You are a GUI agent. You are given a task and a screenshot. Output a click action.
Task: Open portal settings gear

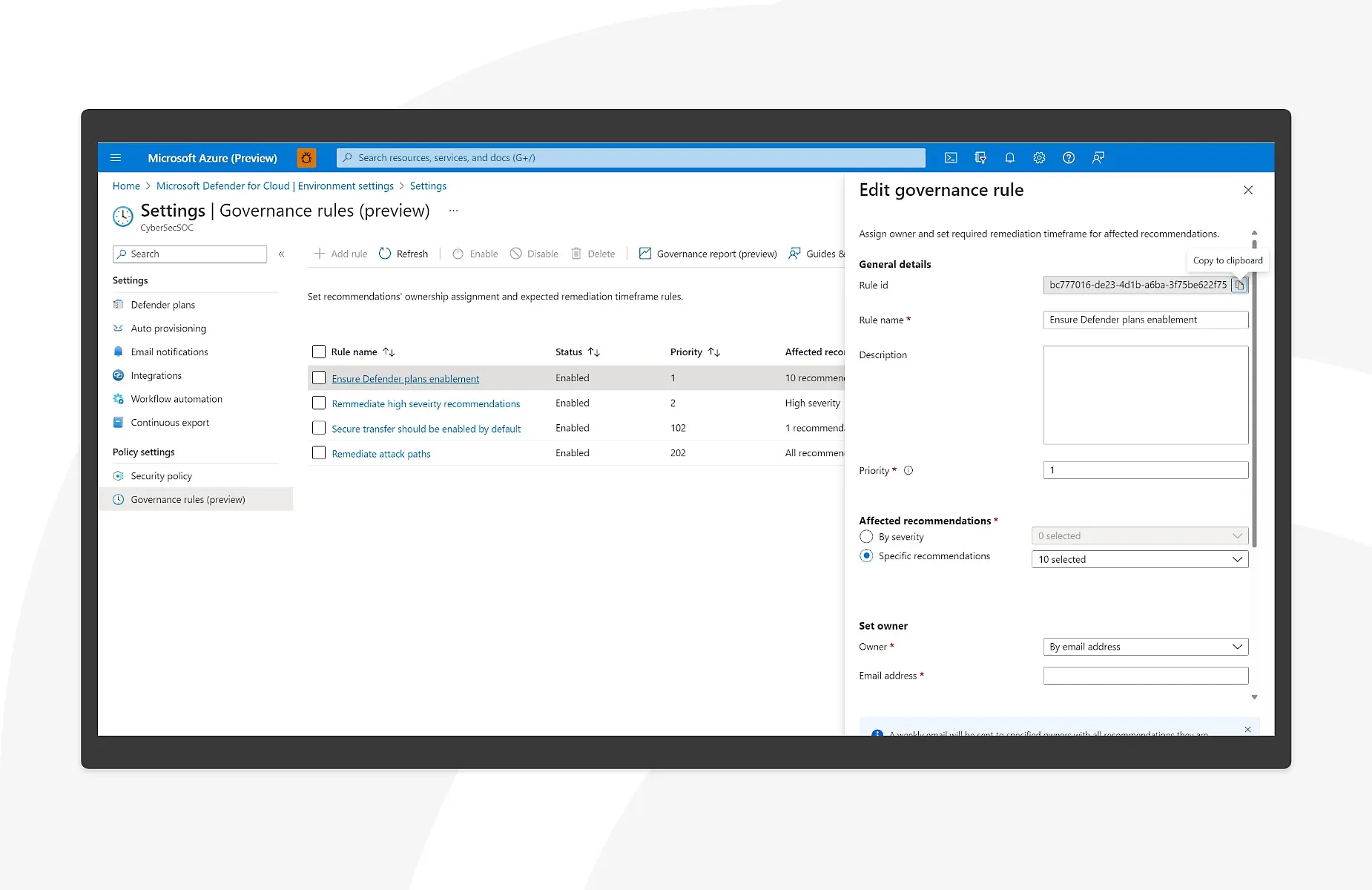click(1039, 158)
